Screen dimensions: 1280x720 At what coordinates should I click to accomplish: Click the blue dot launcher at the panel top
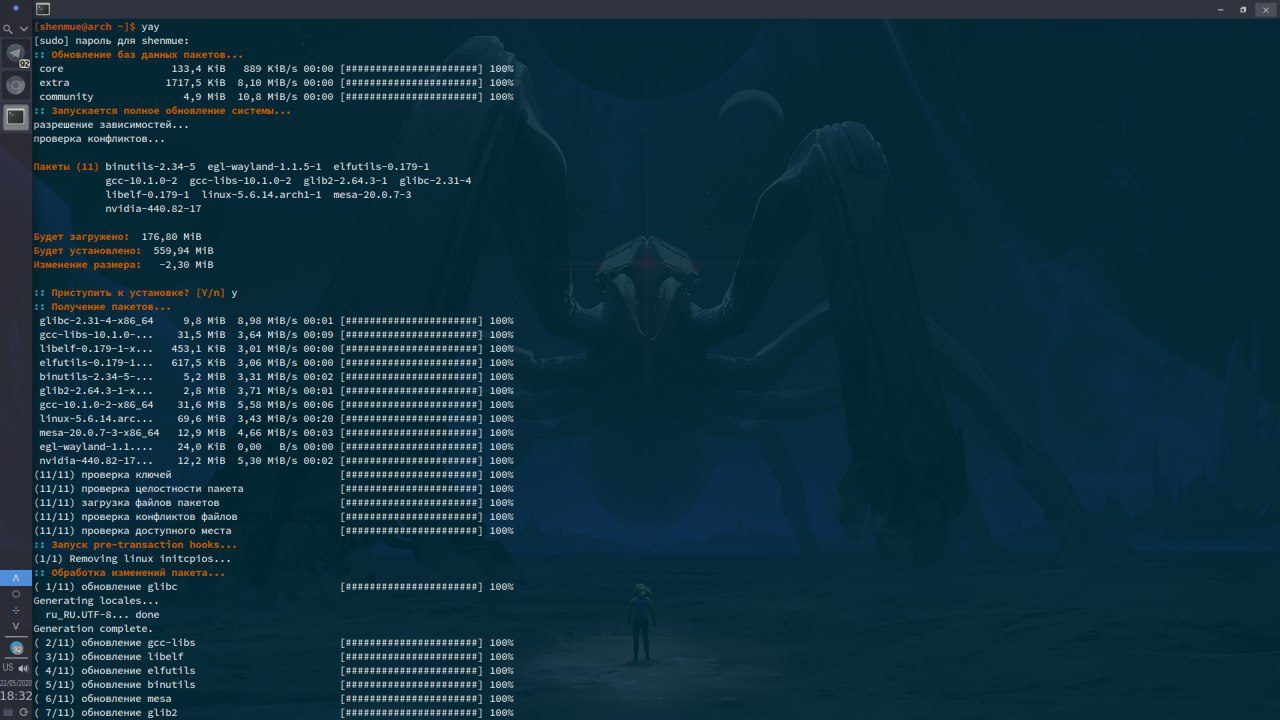[x=16, y=8]
